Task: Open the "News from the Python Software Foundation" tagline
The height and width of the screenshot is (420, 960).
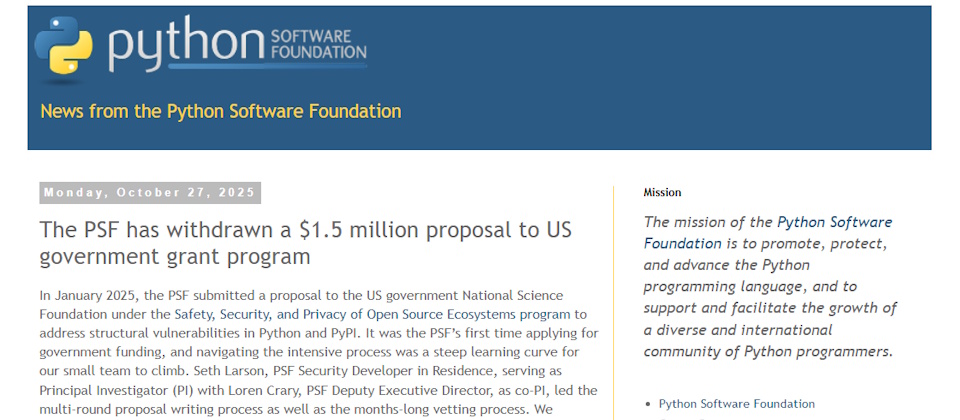Action: (x=220, y=111)
